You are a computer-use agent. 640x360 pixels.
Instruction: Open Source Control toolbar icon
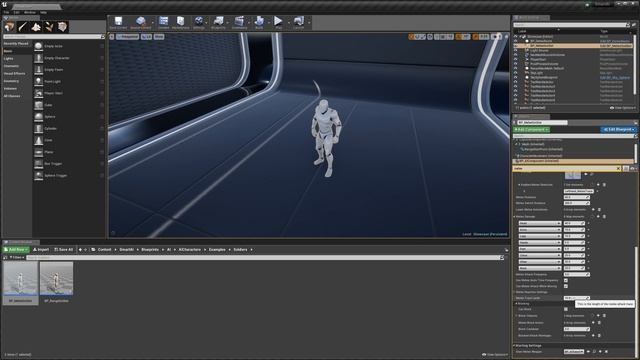pos(141,22)
